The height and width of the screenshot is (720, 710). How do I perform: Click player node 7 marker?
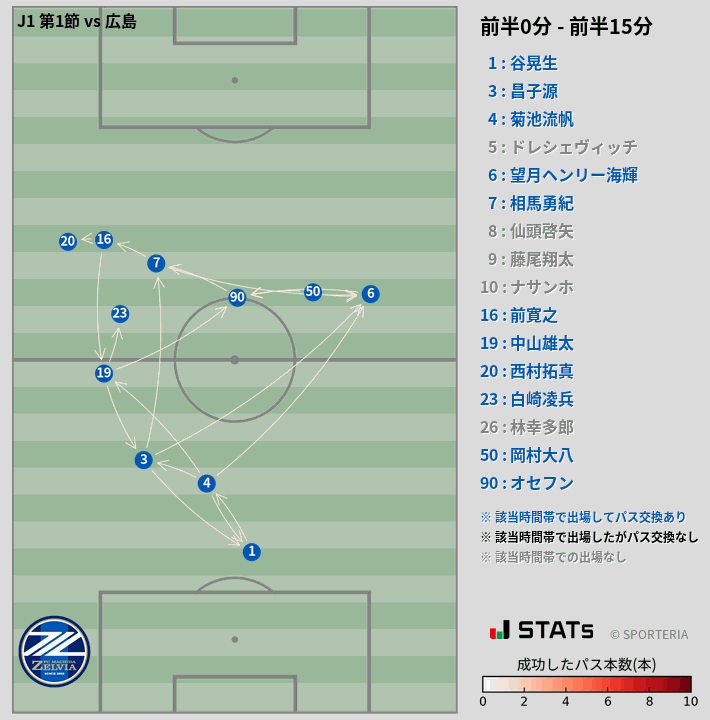(156, 263)
